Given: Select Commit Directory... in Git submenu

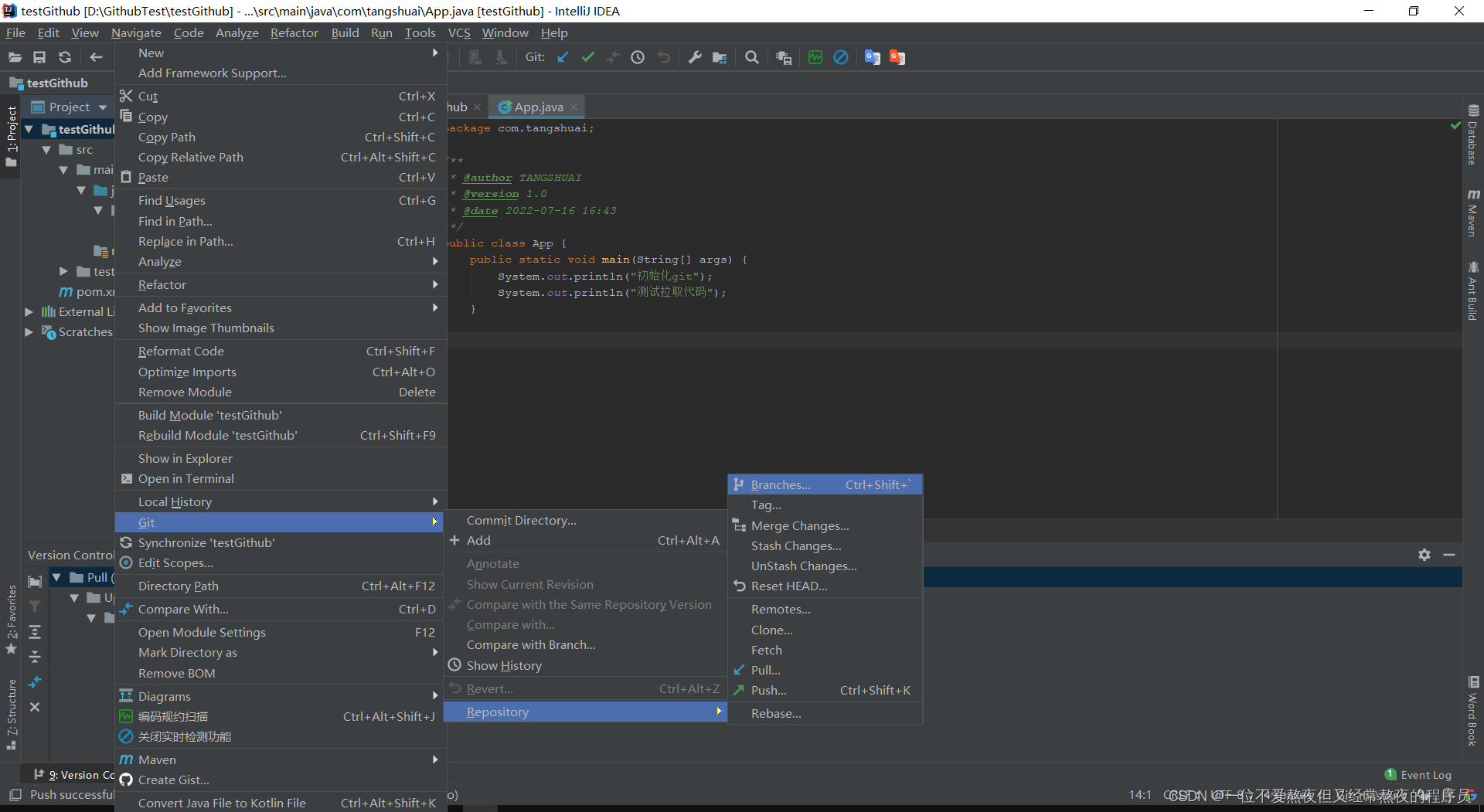Looking at the screenshot, I should coord(585,520).
